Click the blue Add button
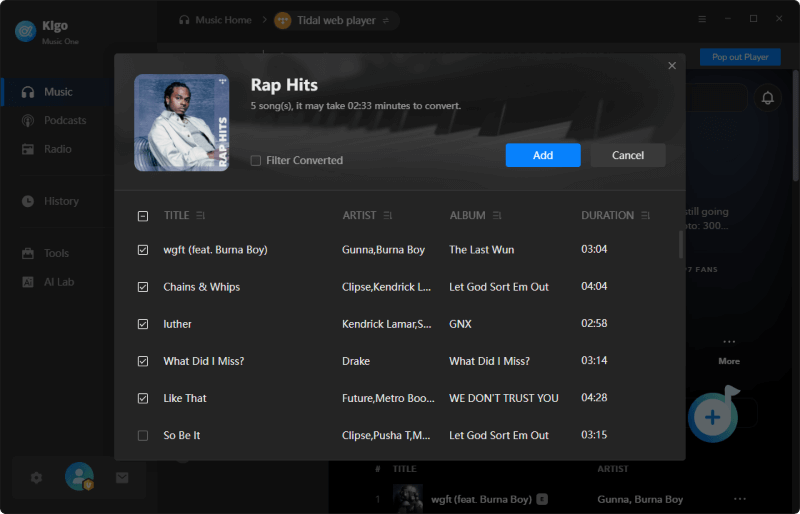 (x=543, y=155)
